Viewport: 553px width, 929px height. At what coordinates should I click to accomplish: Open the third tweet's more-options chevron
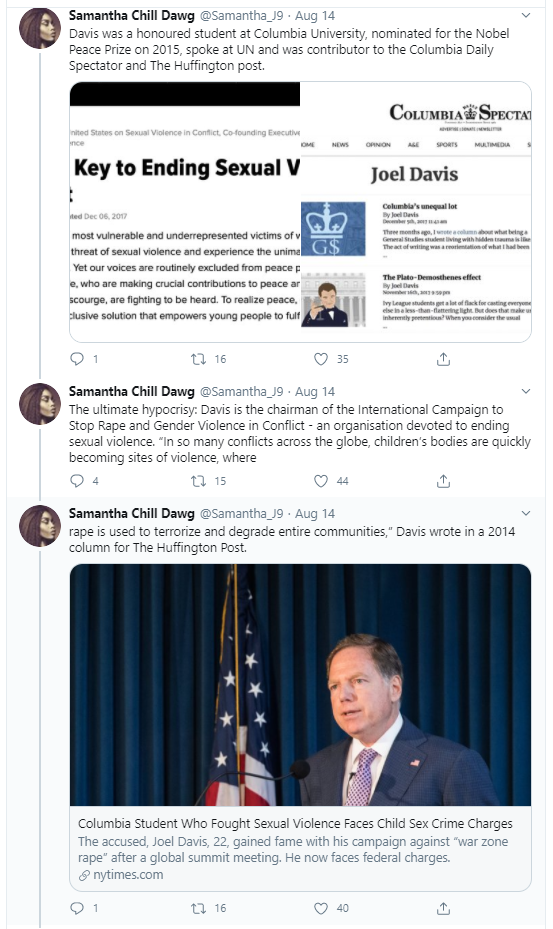tap(526, 513)
